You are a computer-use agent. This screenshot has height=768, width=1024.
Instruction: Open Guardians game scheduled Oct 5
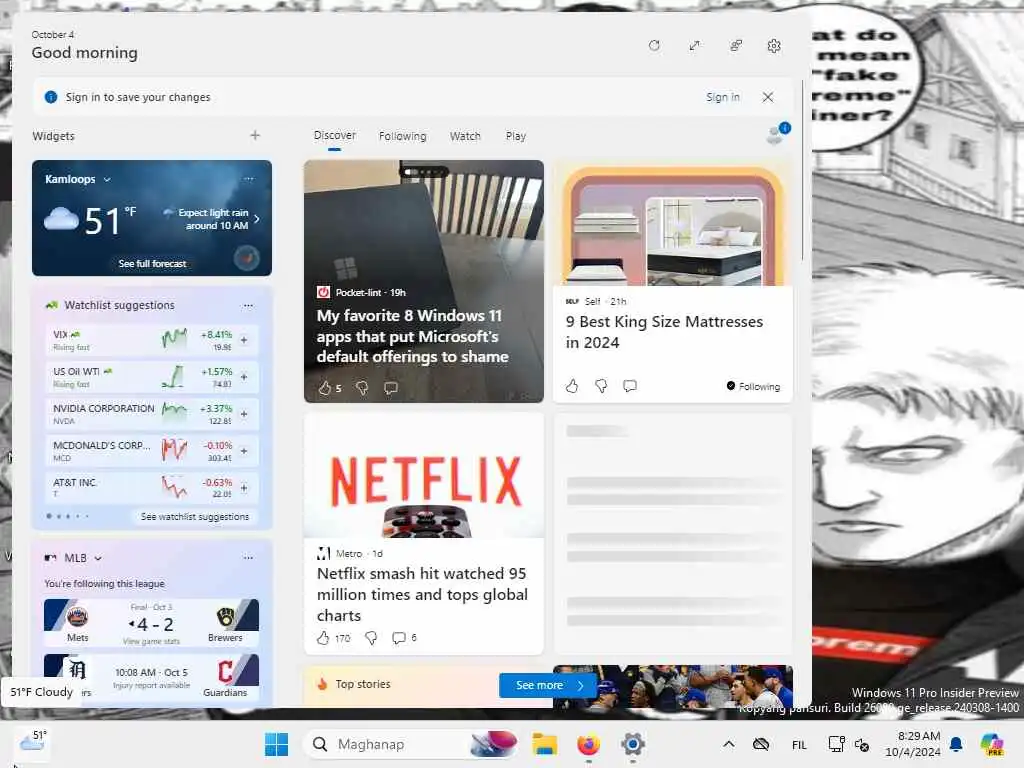152,679
